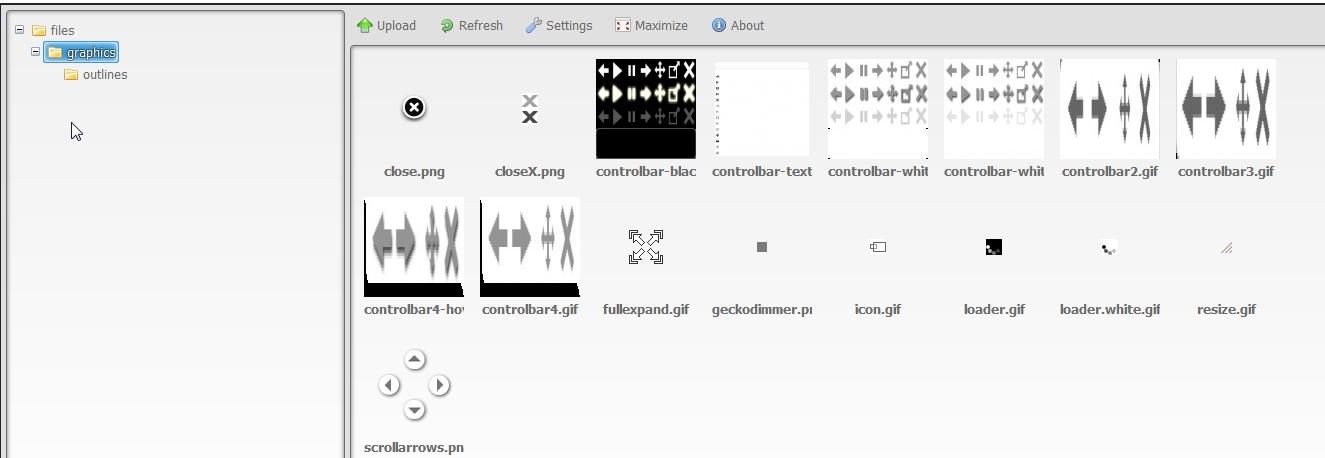The width and height of the screenshot is (1325, 458).
Task: Click the graphics folder icon
Action: pos(55,53)
